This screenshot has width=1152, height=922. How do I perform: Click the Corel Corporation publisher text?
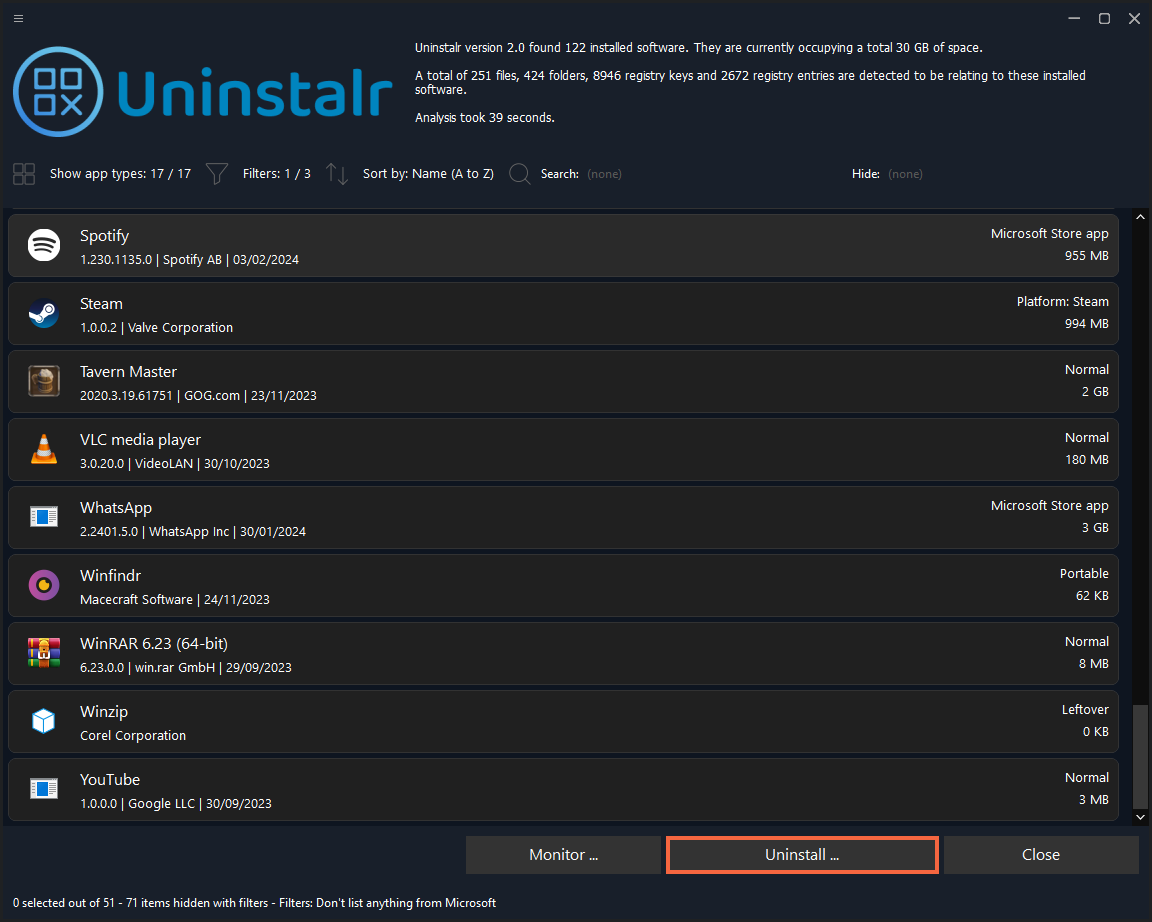133,735
